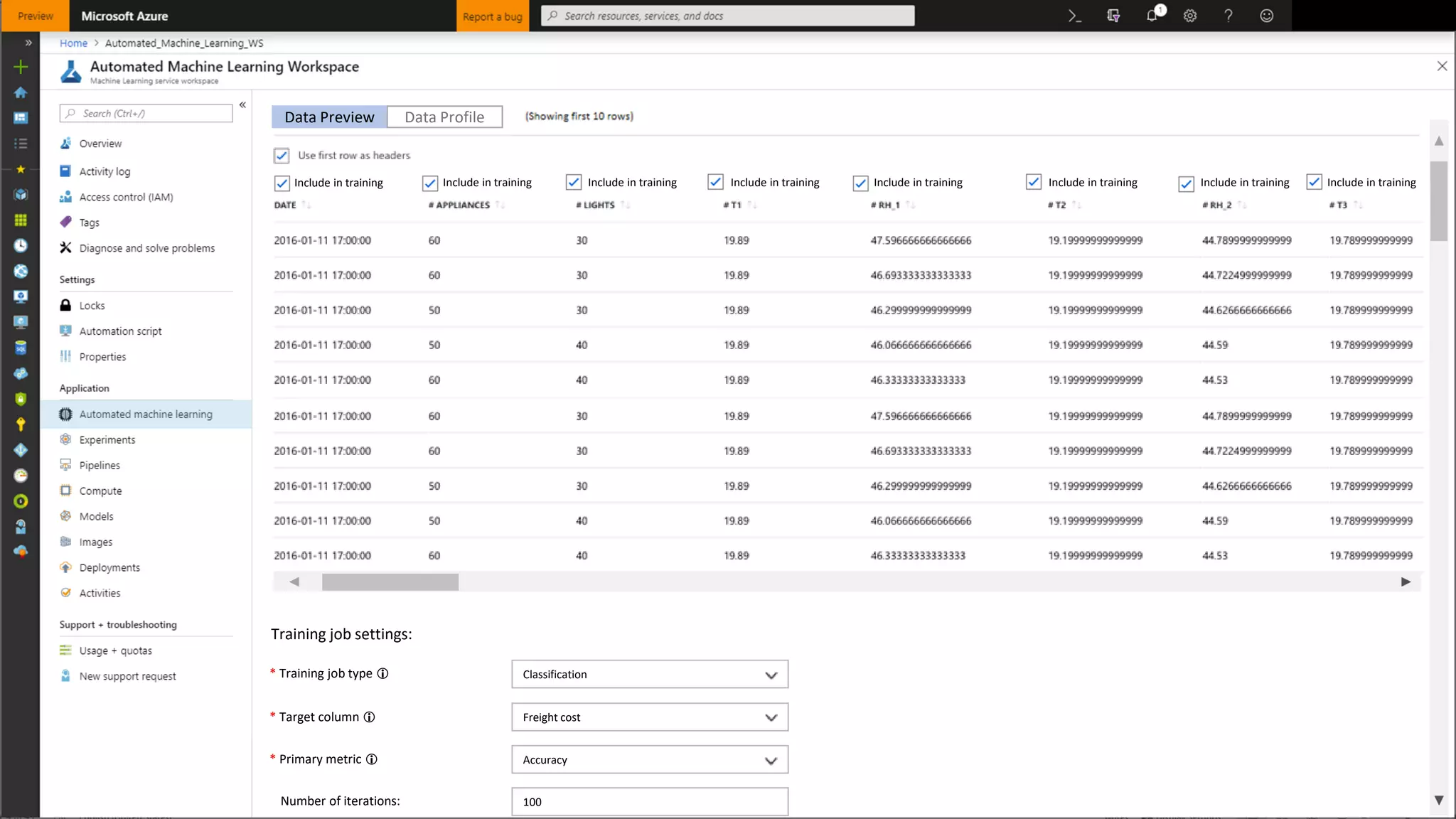Image resolution: width=1456 pixels, height=819 pixels.
Task: Click the table scroll right arrow
Action: [x=1406, y=582]
